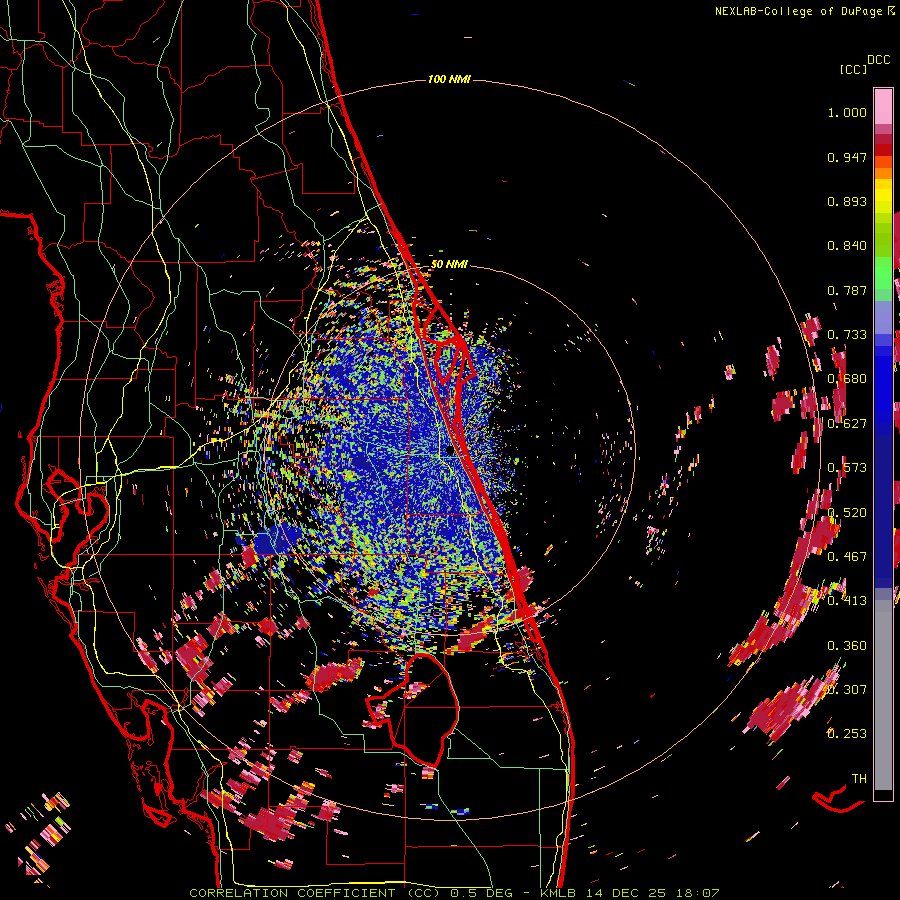Click the 0.787 legend value
The height and width of the screenshot is (900, 900).
[847, 290]
